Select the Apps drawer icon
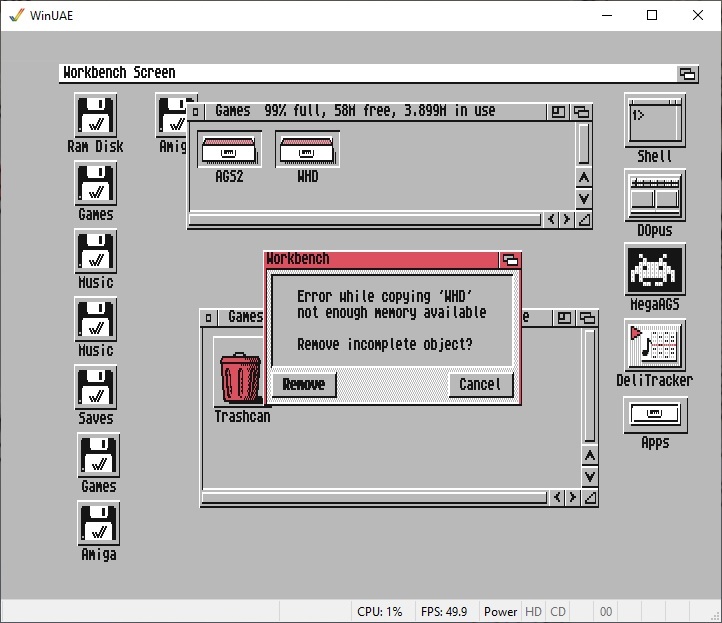This screenshot has width=722, height=623. (654, 412)
